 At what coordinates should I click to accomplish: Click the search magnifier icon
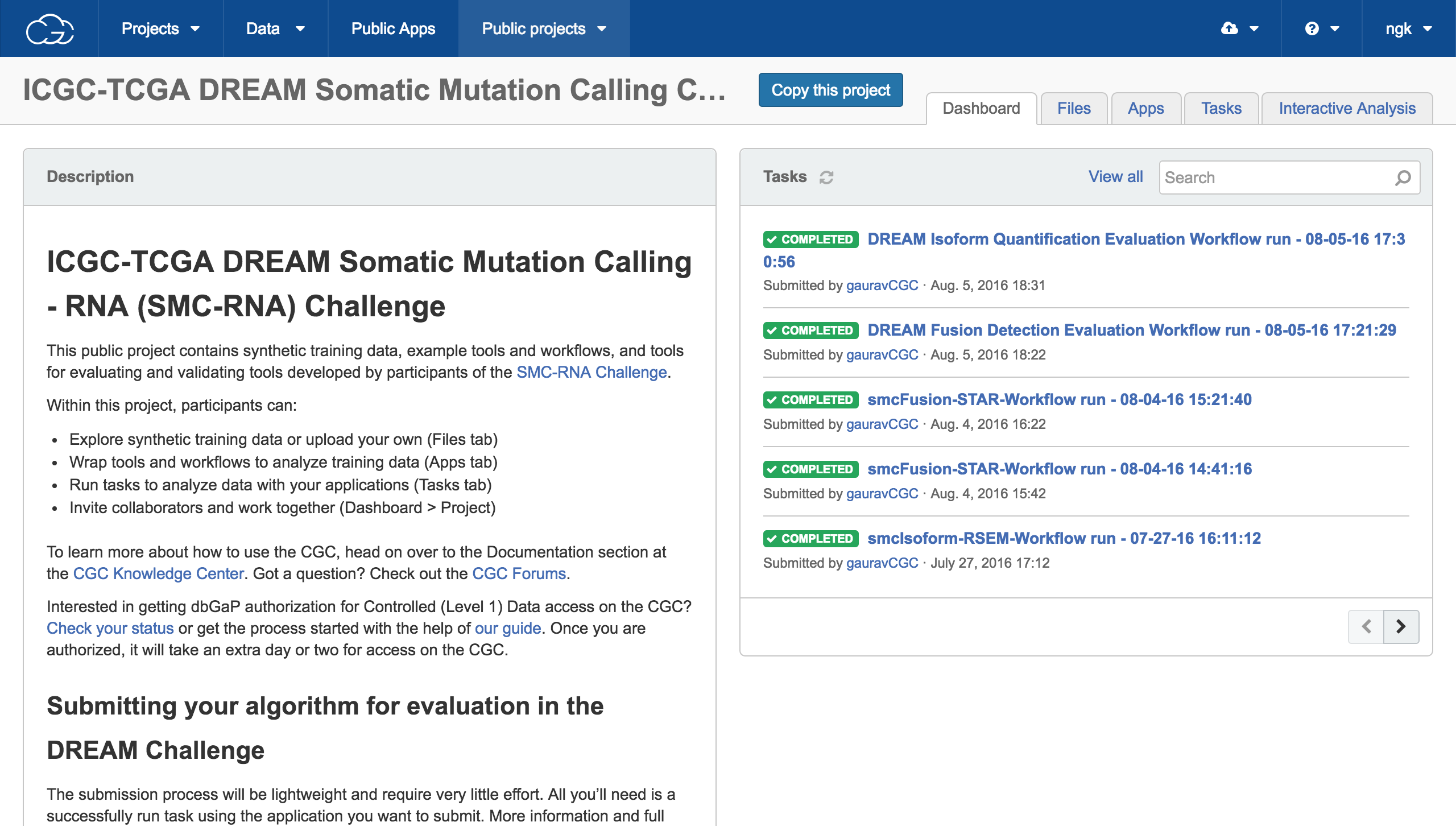click(1403, 177)
